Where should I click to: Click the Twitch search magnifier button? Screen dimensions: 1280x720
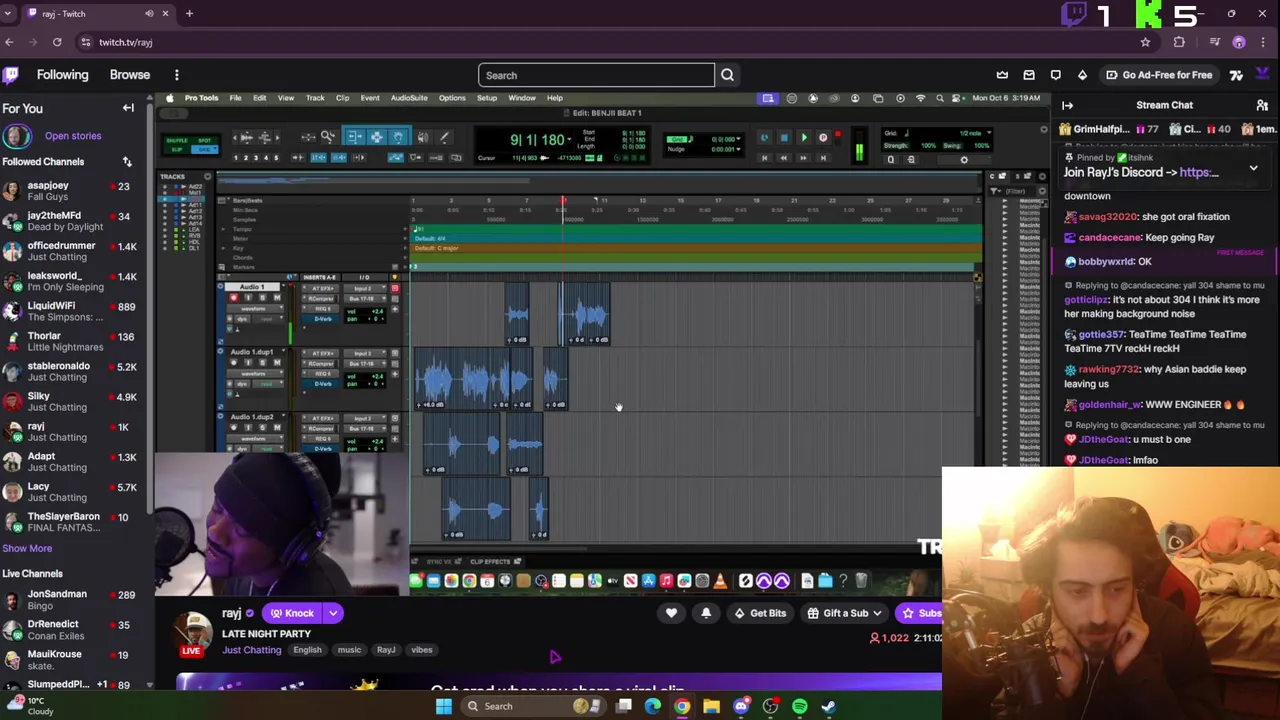727,75
